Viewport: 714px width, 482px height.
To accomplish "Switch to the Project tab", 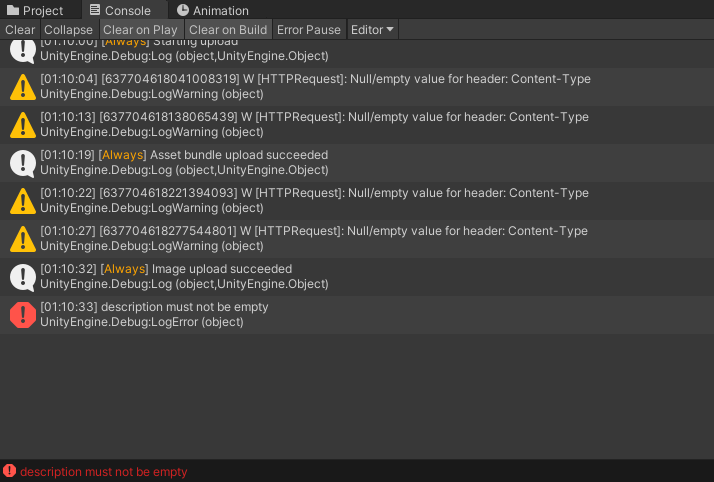I will (35, 10).
